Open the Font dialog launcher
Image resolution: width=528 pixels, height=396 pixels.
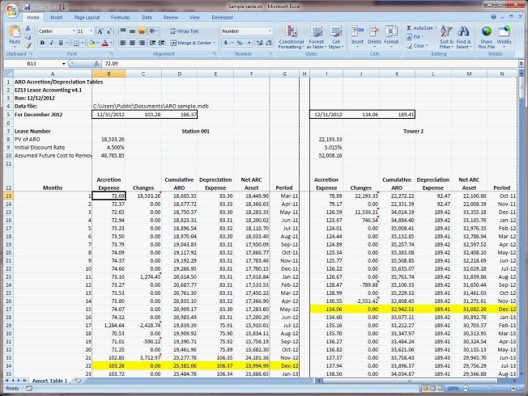(x=111, y=54)
